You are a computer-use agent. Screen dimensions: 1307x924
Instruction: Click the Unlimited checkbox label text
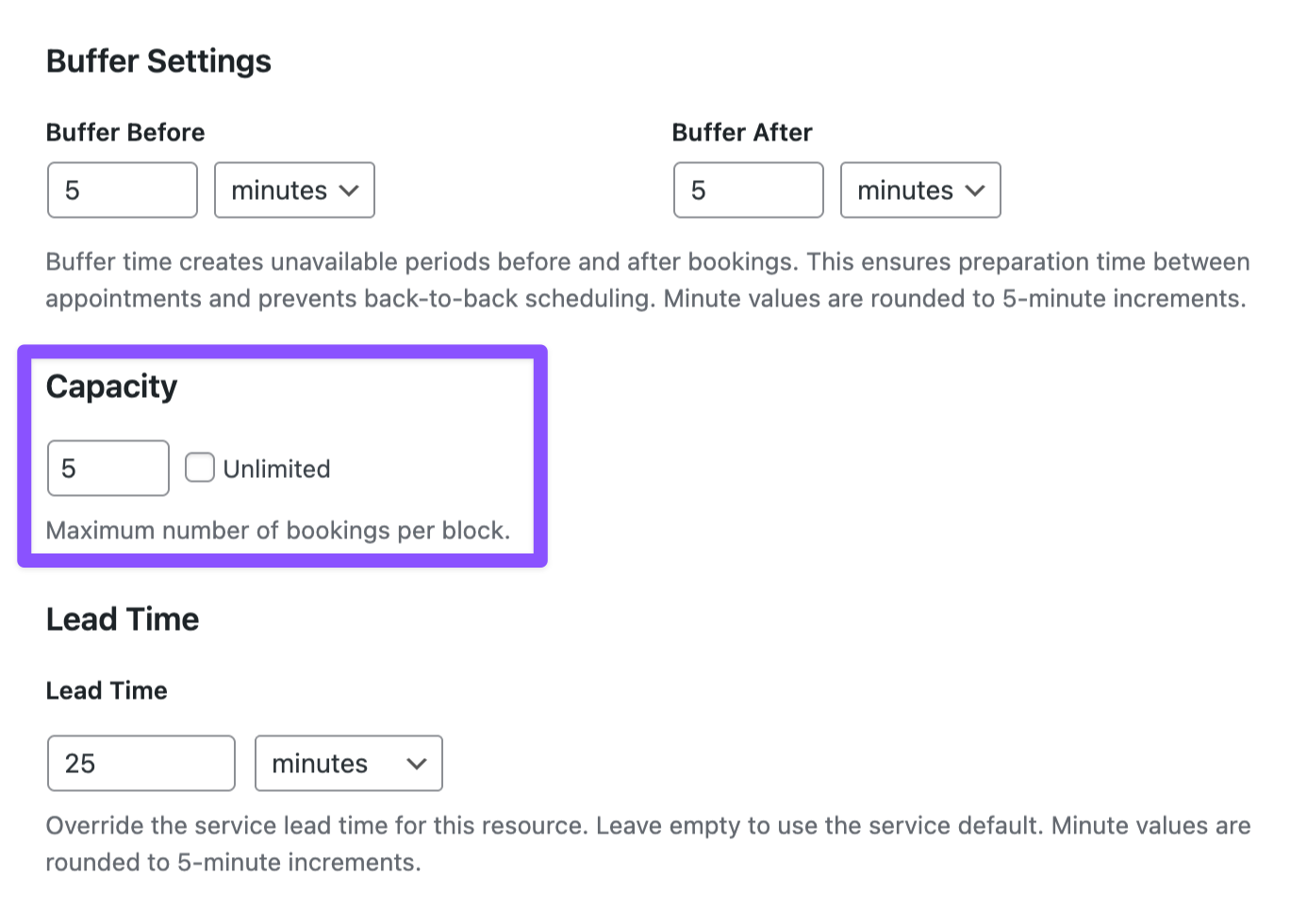(276, 469)
